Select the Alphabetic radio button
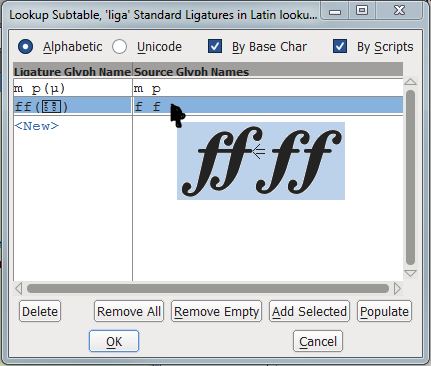Image resolution: width=431 pixels, height=366 pixels. tap(26, 47)
